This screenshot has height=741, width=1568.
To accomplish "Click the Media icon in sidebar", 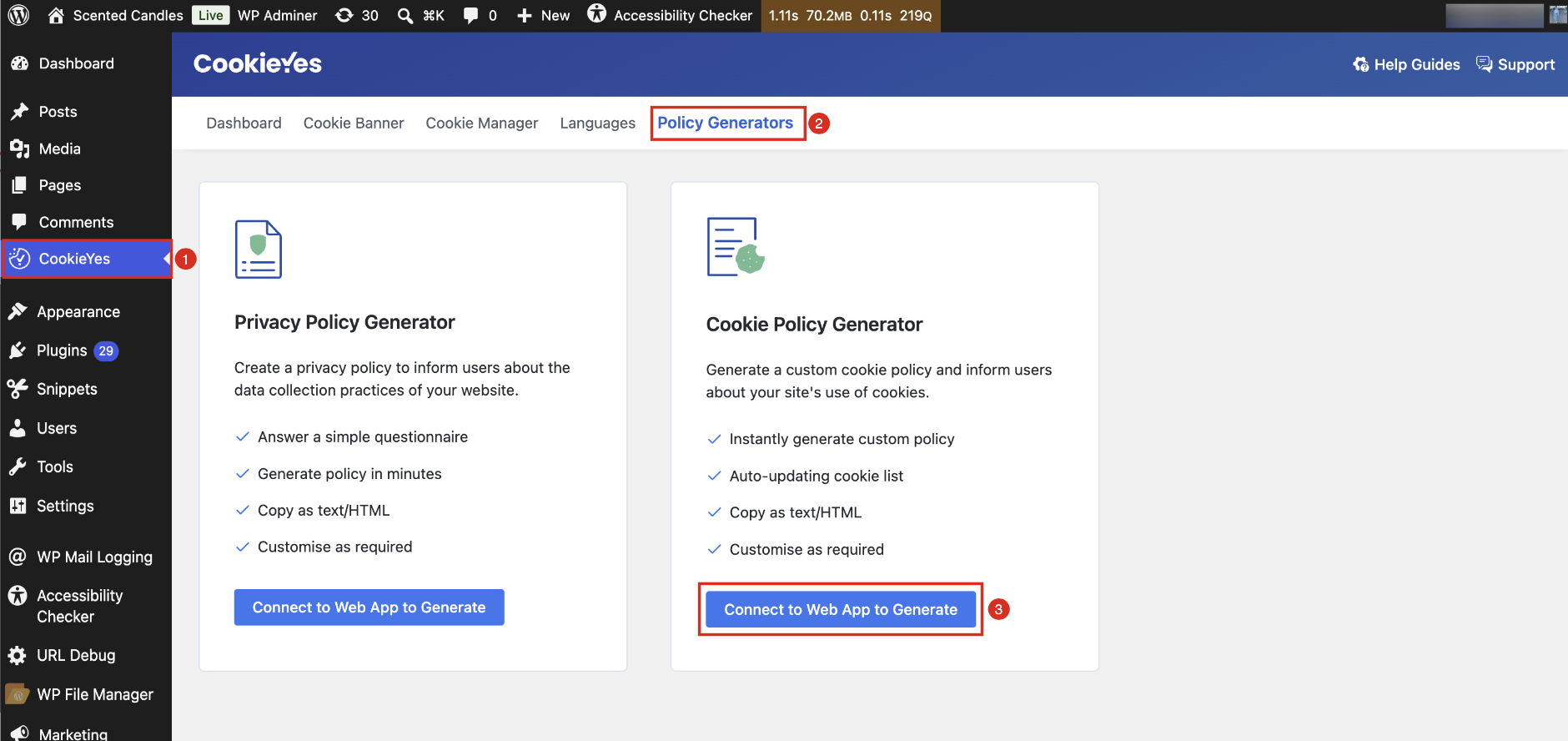I will (19, 149).
